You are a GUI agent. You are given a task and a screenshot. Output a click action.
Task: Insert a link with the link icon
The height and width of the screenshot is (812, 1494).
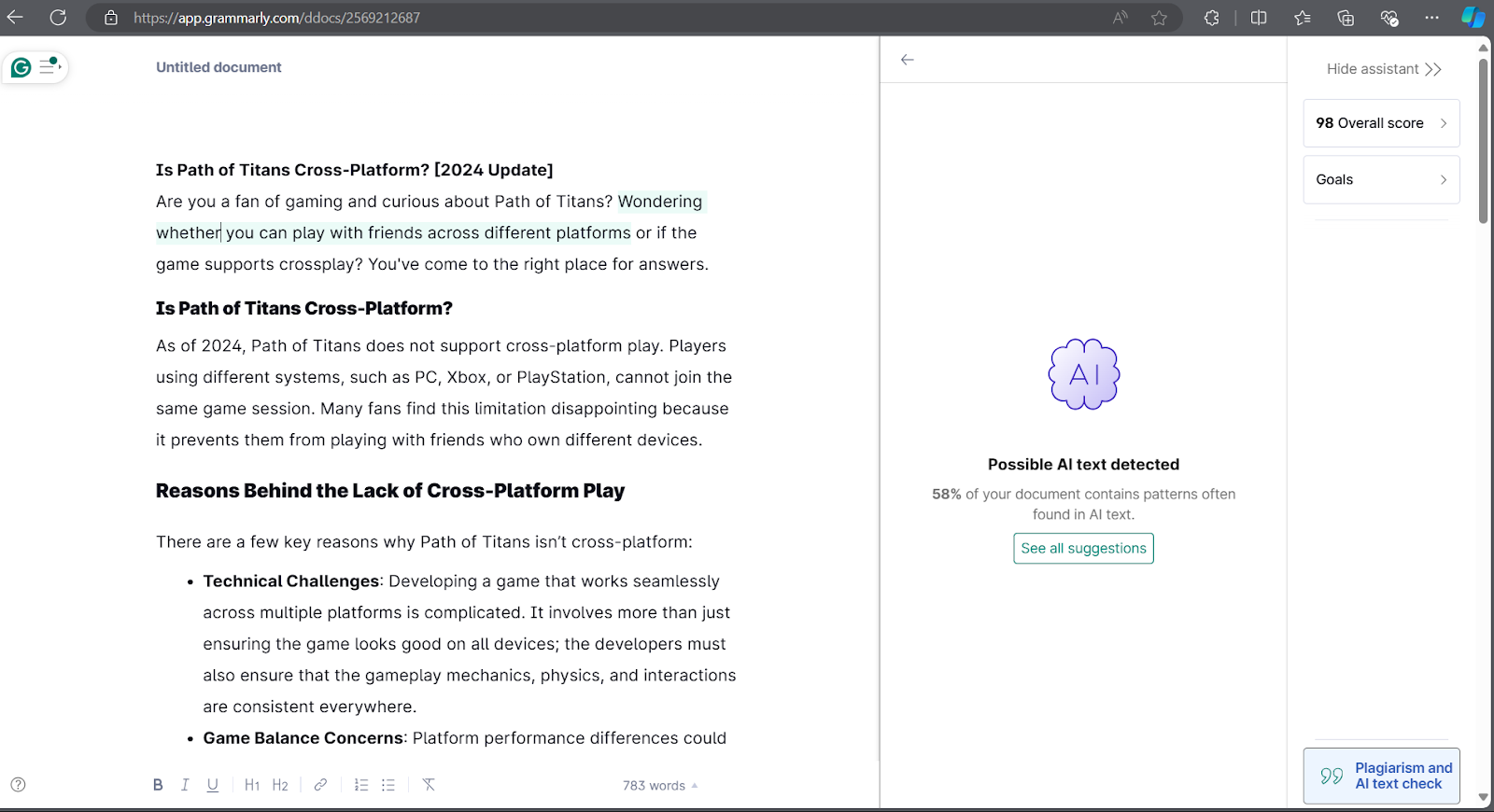[320, 785]
